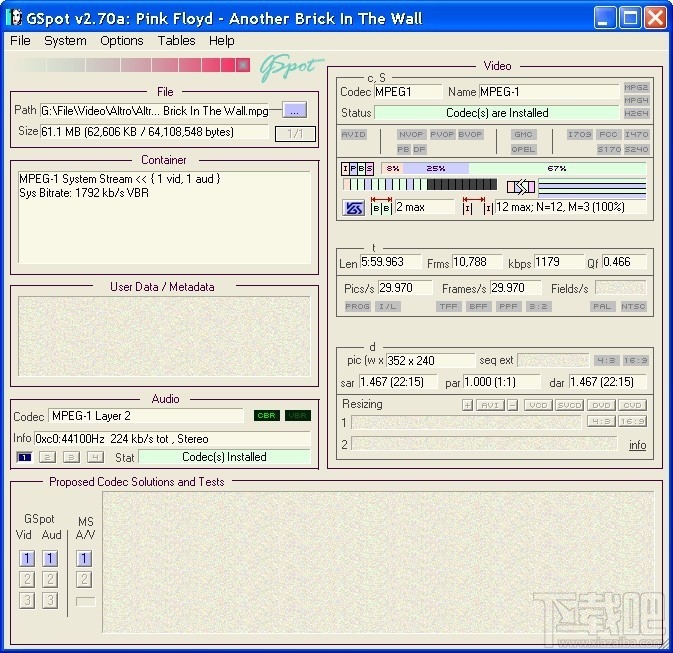Open the File menu
The width and height of the screenshot is (673, 653).
[20, 41]
